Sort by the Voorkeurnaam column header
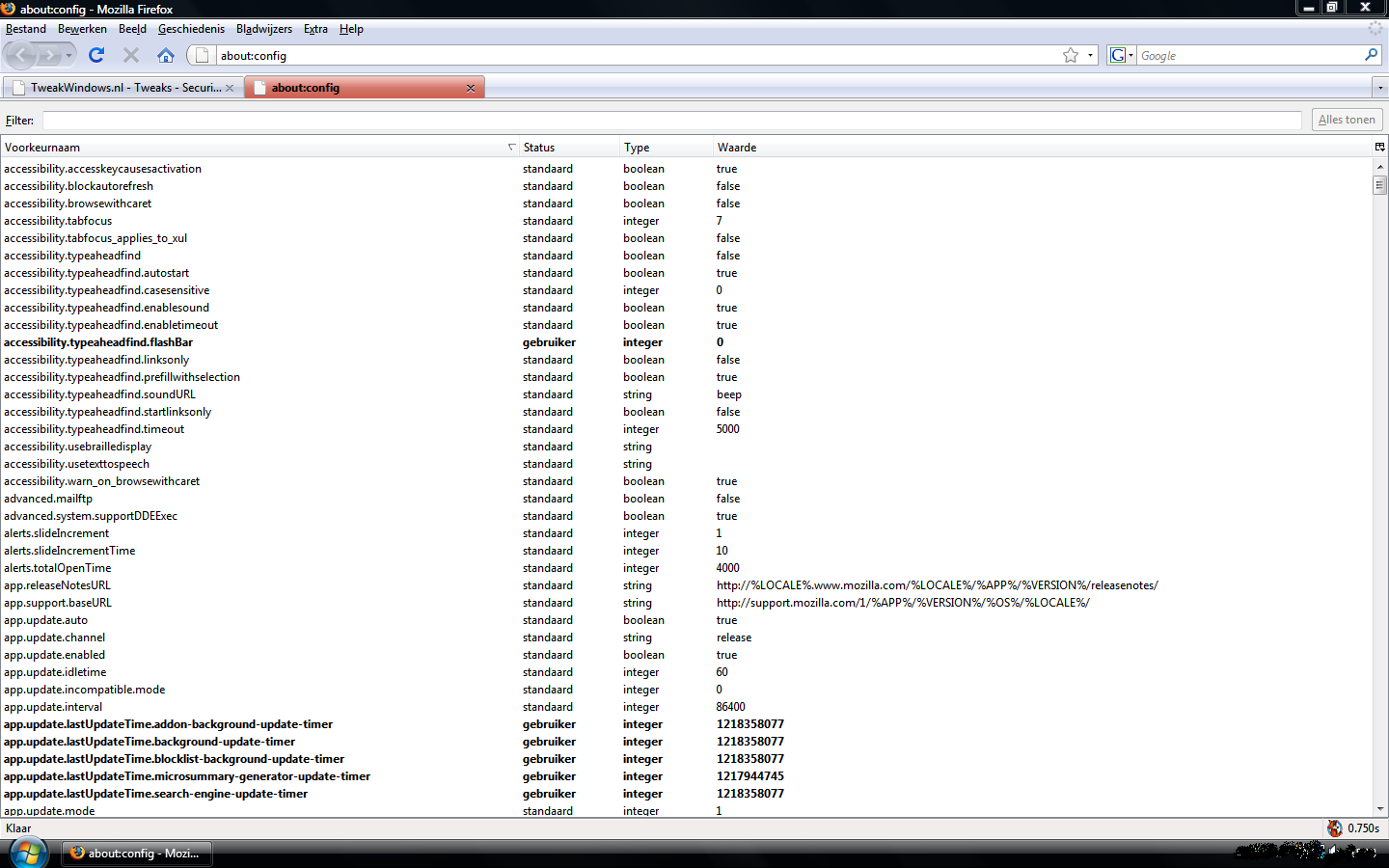The height and width of the screenshot is (868, 1389). [259, 148]
